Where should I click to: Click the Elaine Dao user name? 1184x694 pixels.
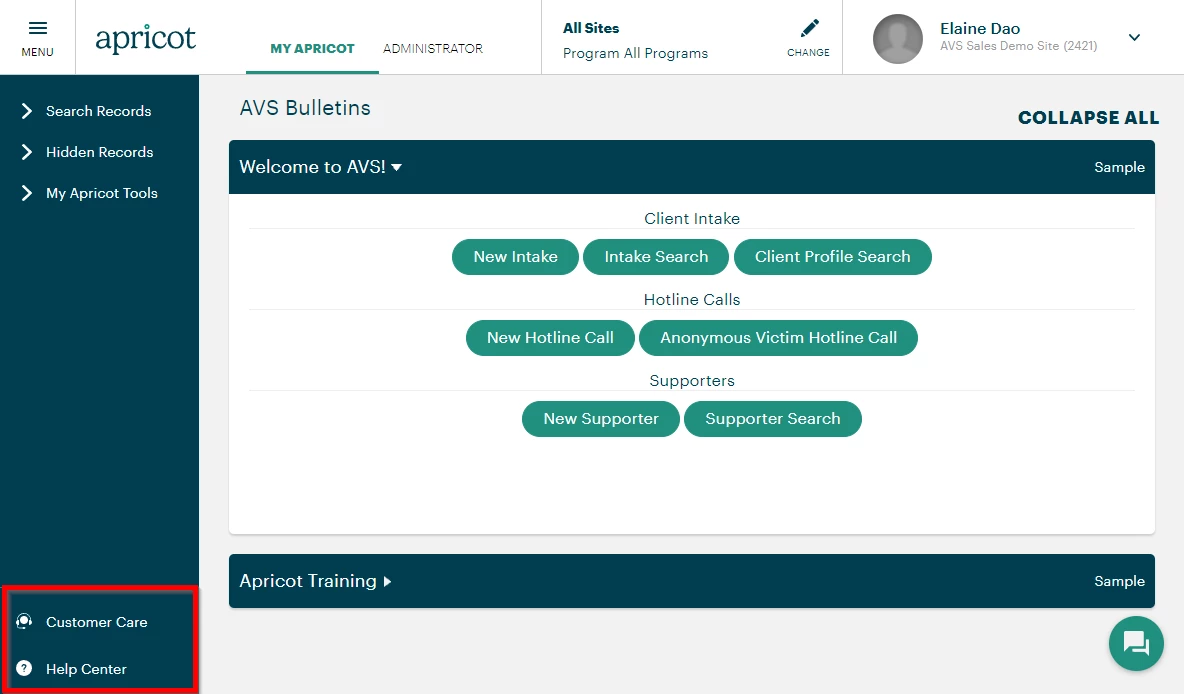[x=979, y=29]
